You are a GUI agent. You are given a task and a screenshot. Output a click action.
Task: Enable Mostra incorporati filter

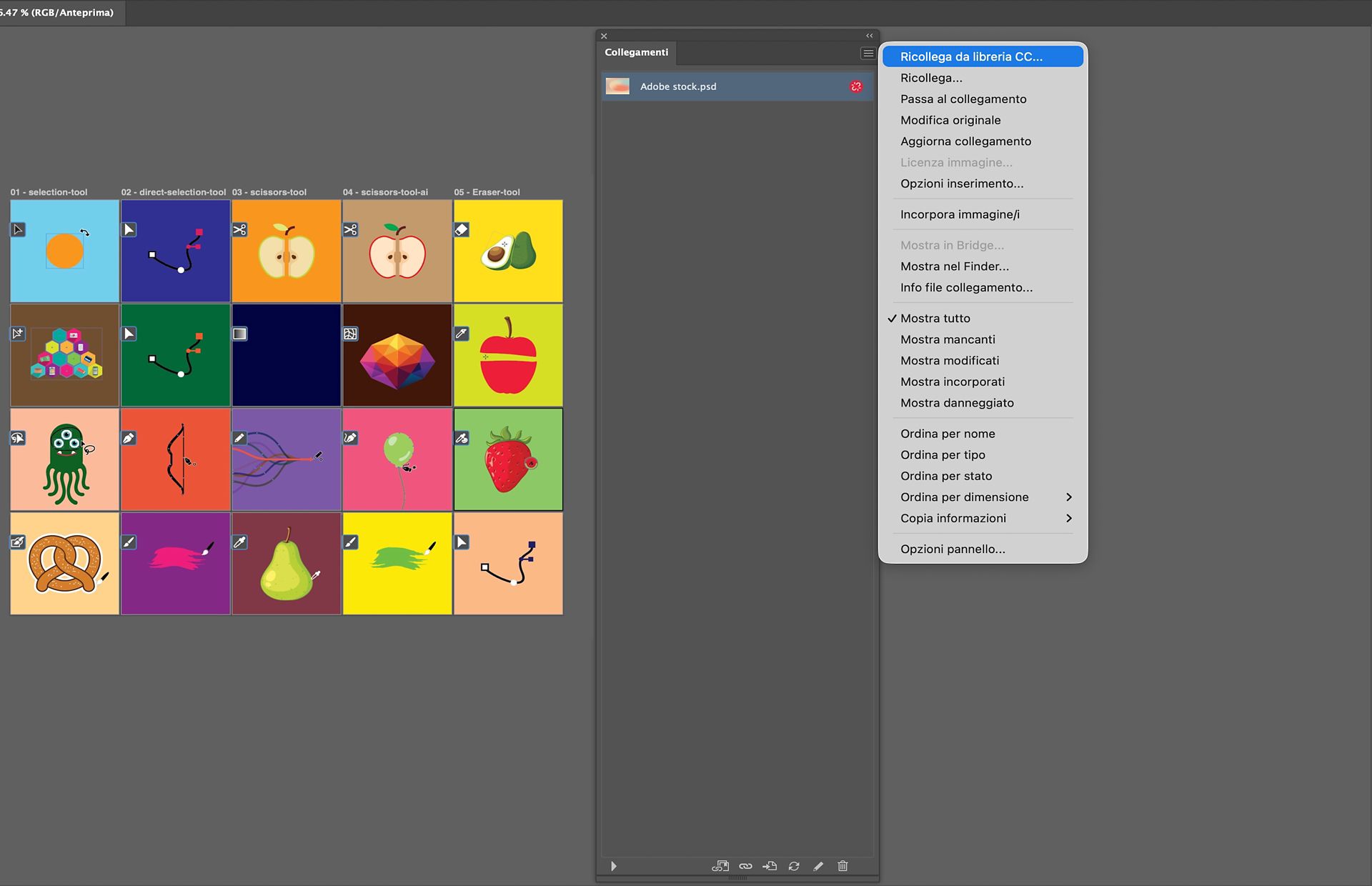tap(983, 382)
